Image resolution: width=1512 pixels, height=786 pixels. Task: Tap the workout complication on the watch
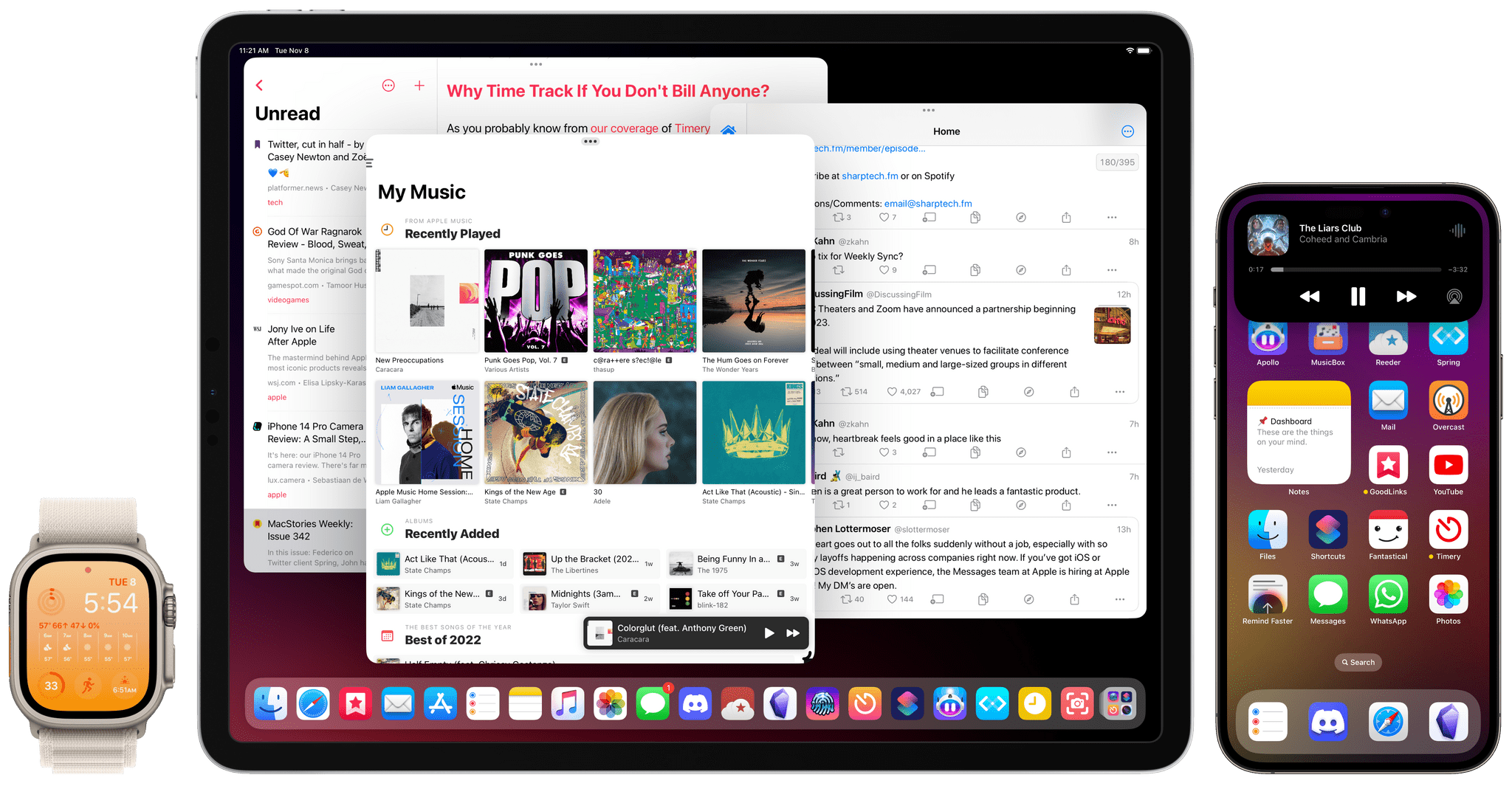88,686
